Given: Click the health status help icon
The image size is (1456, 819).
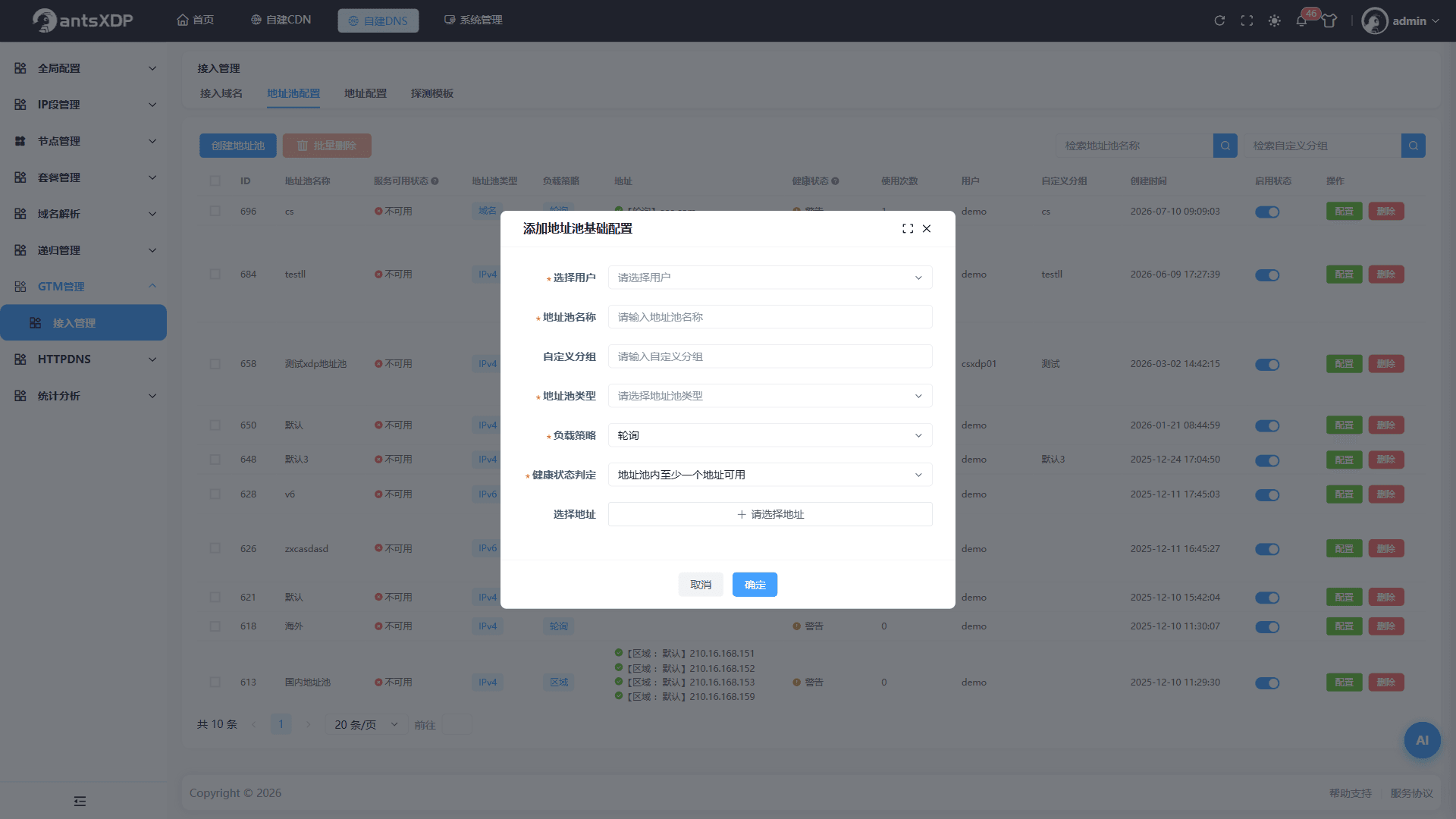Looking at the screenshot, I should 835,181.
